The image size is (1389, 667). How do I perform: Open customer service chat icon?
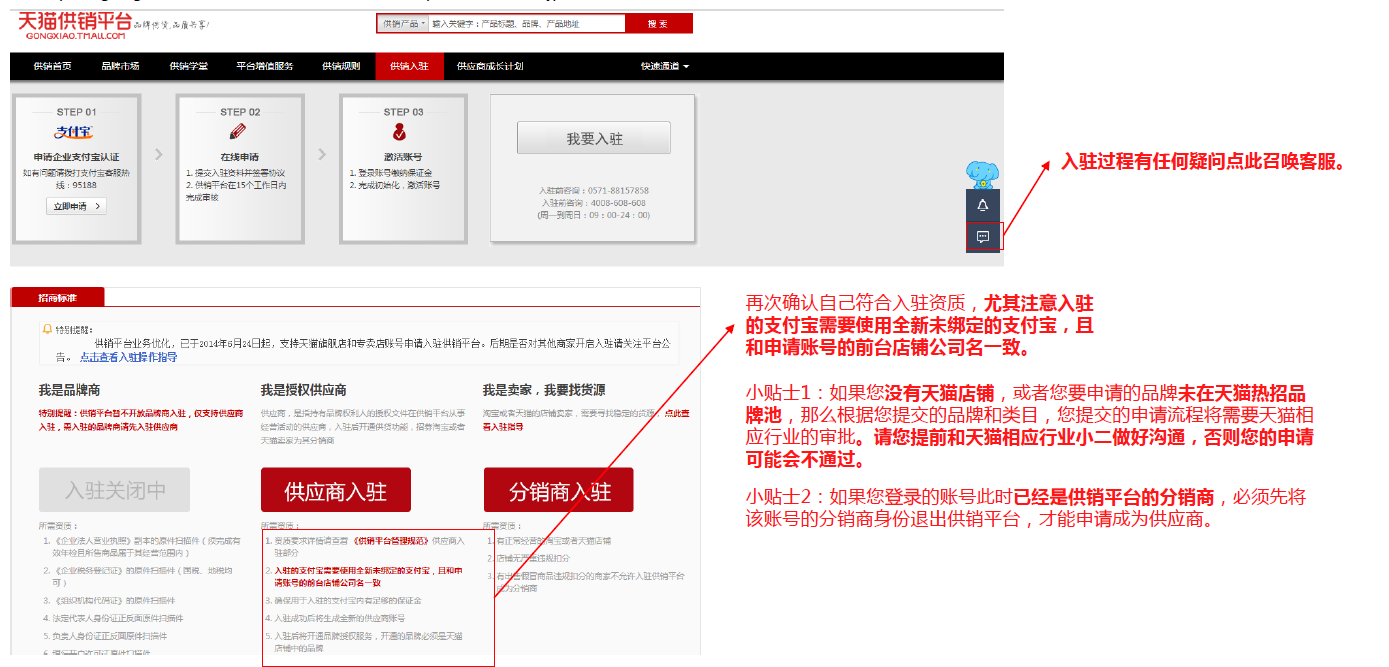pyautogui.click(x=983, y=237)
